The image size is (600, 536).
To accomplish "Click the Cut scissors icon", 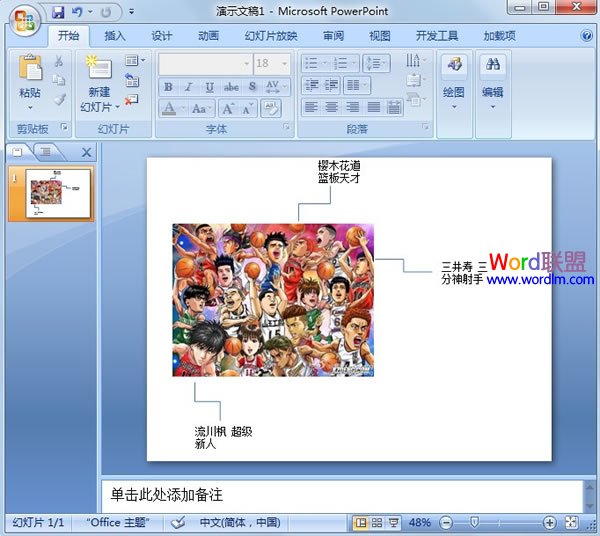I will pyautogui.click(x=59, y=61).
